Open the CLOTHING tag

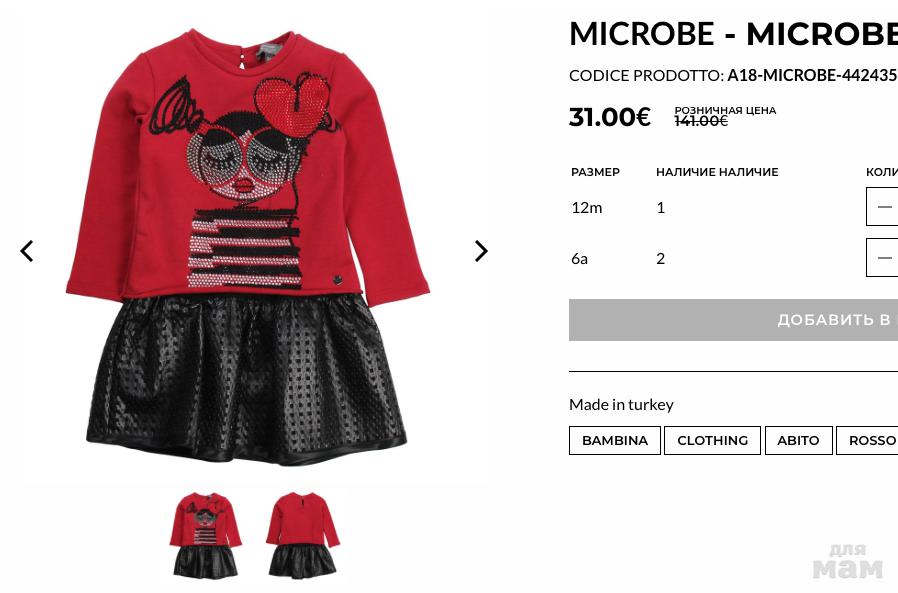712,441
